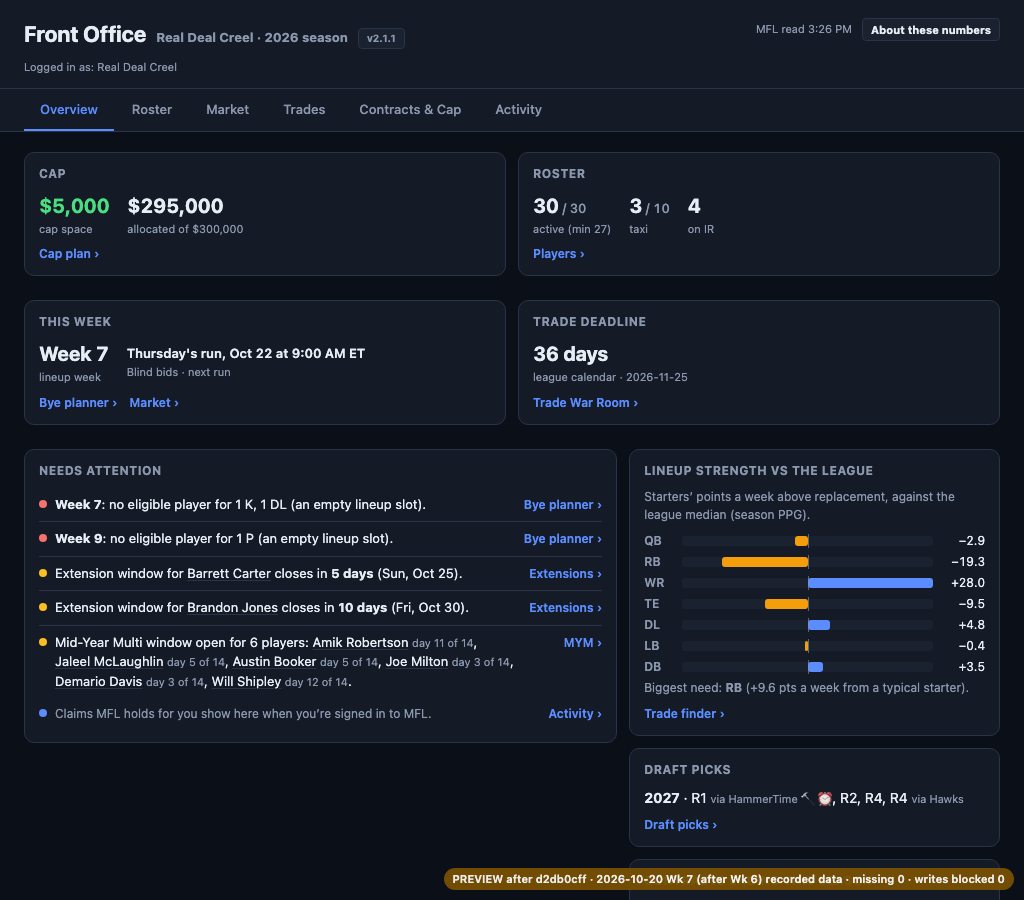Click the Front Office title
This screenshot has width=1024, height=900.
(85, 35)
